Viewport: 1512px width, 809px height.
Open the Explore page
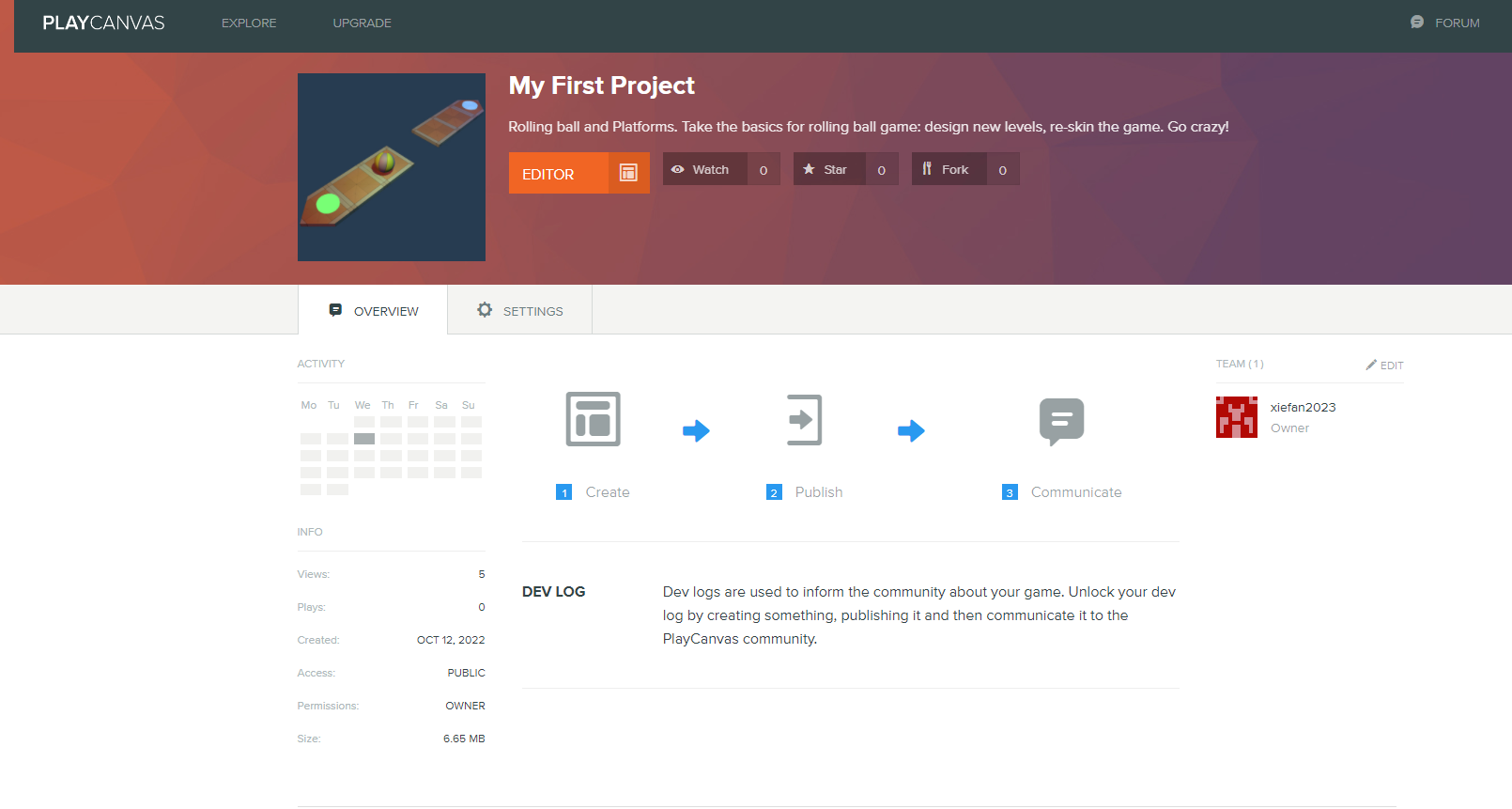(x=249, y=23)
